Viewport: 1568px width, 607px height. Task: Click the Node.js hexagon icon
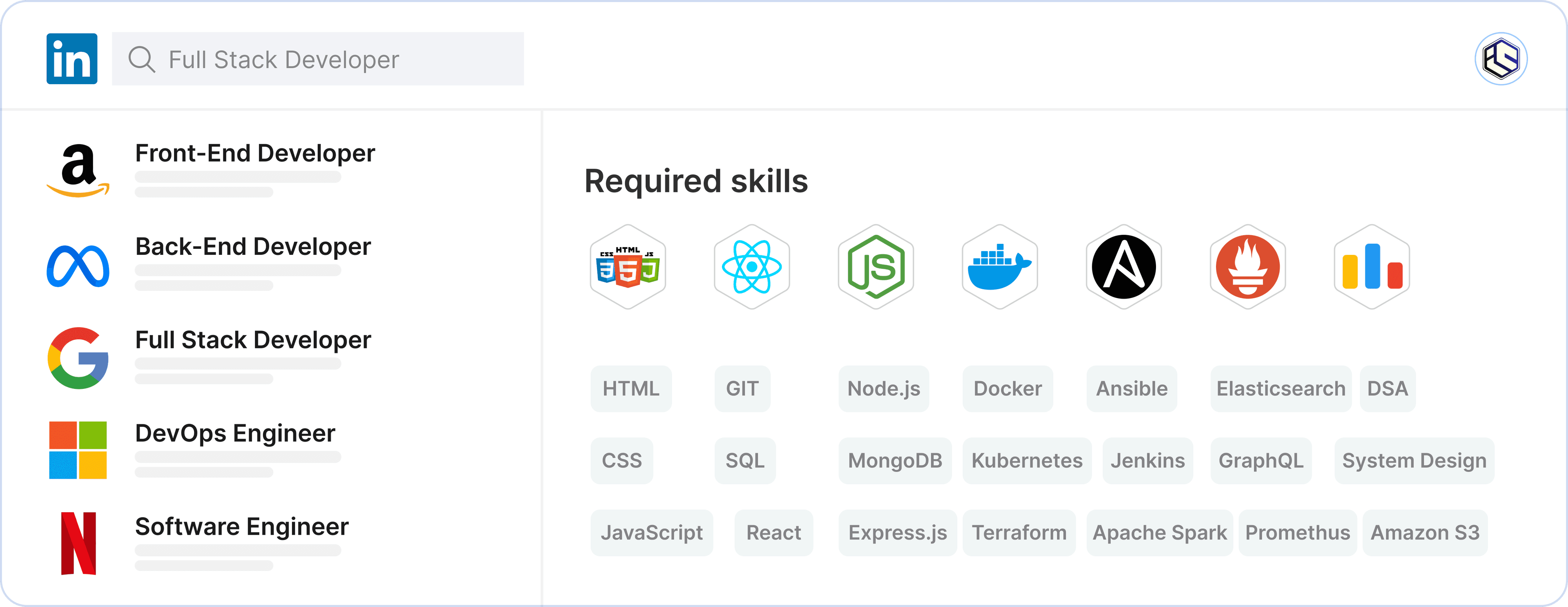point(876,267)
